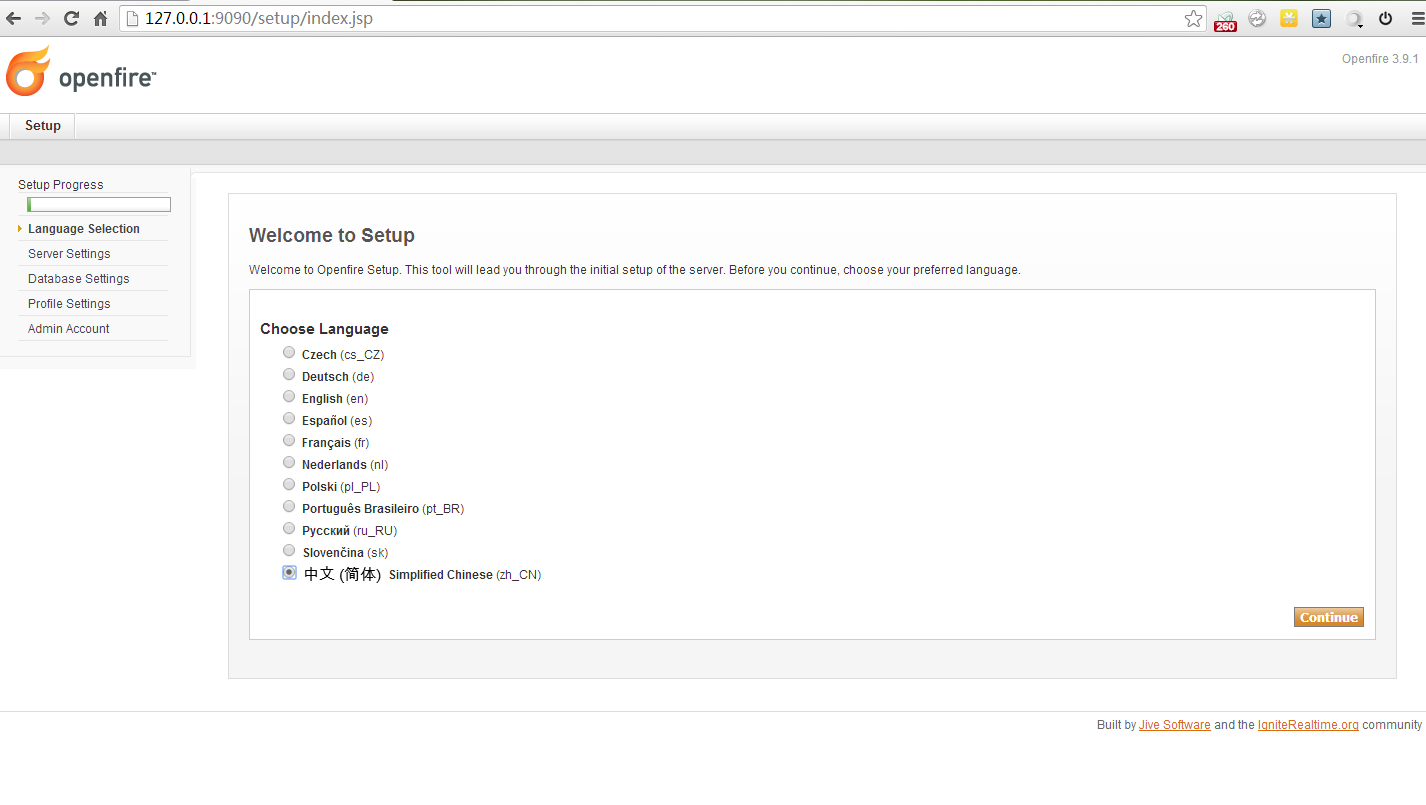Bookmark this page with the star icon
Viewport: 1426px width, 805px height.
coord(1193,18)
